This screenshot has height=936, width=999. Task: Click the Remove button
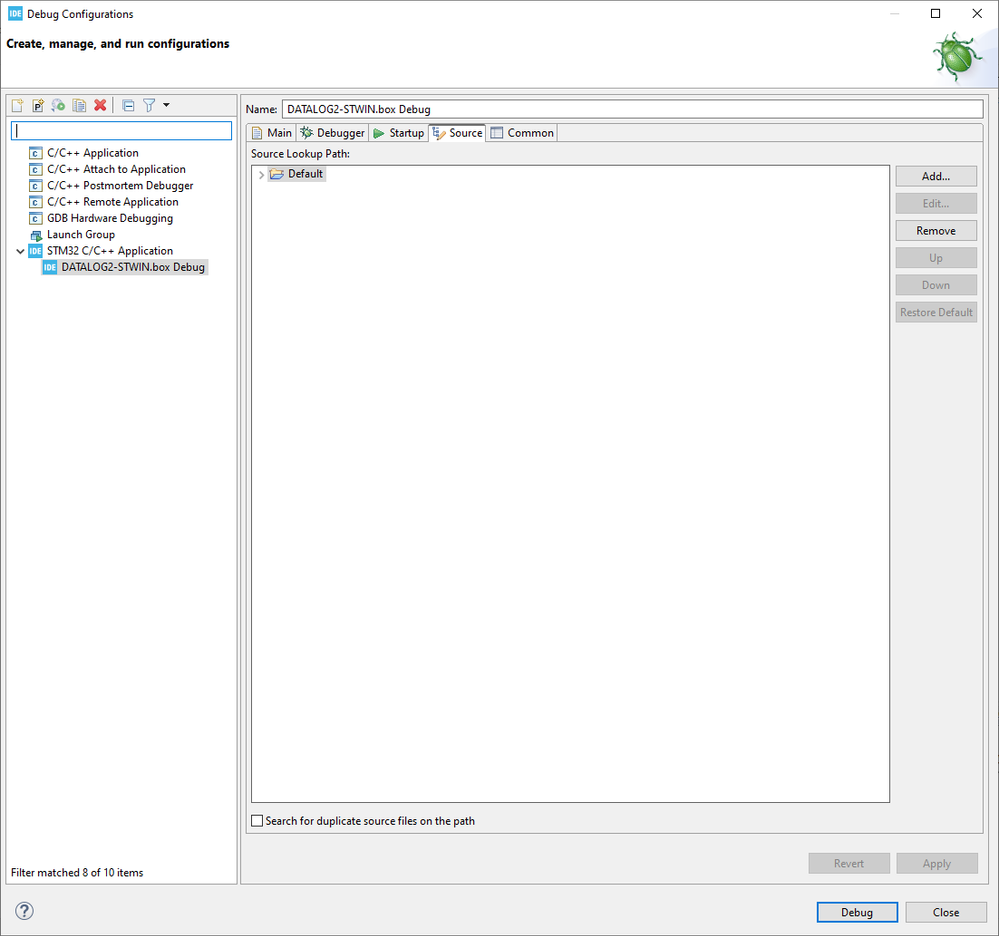936,231
